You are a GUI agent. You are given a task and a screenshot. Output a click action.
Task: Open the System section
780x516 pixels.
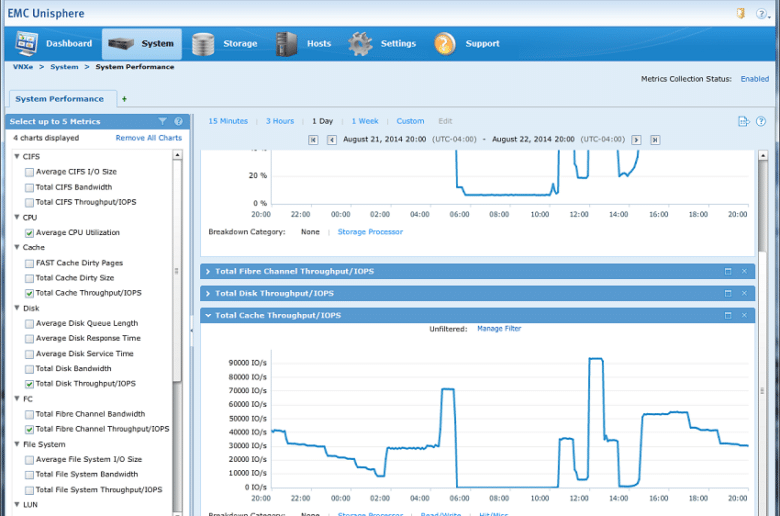(x=142, y=44)
